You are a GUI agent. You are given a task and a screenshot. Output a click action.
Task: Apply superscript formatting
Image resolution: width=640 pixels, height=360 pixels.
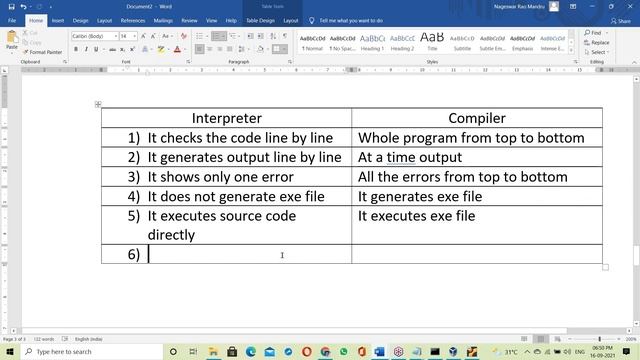point(132,49)
